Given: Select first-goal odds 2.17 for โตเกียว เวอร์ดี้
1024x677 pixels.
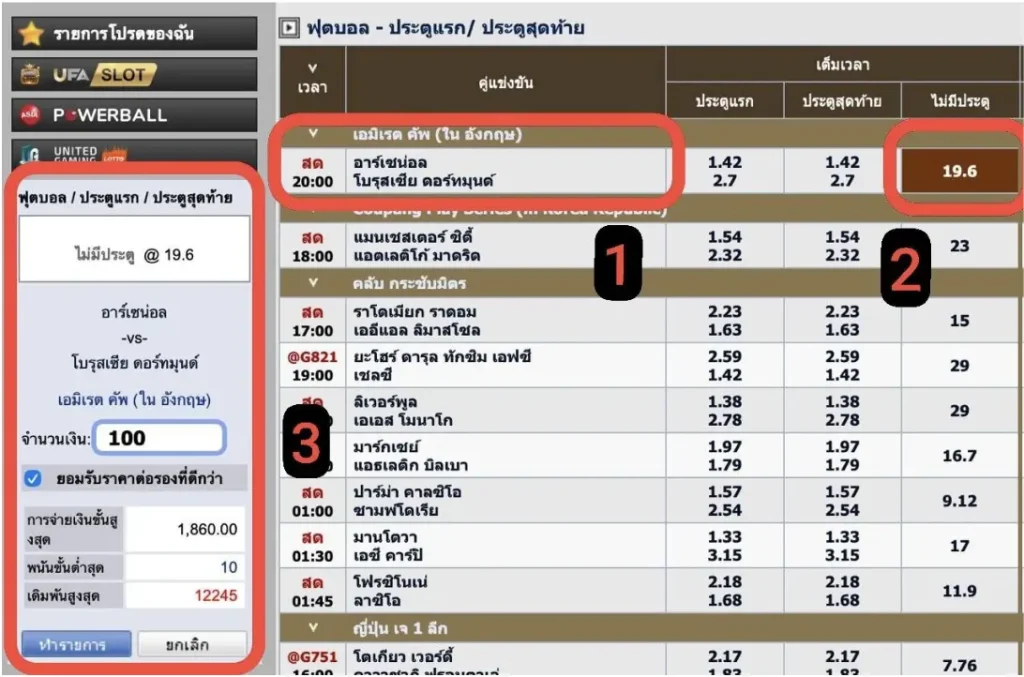Looking at the screenshot, I should [x=725, y=656].
